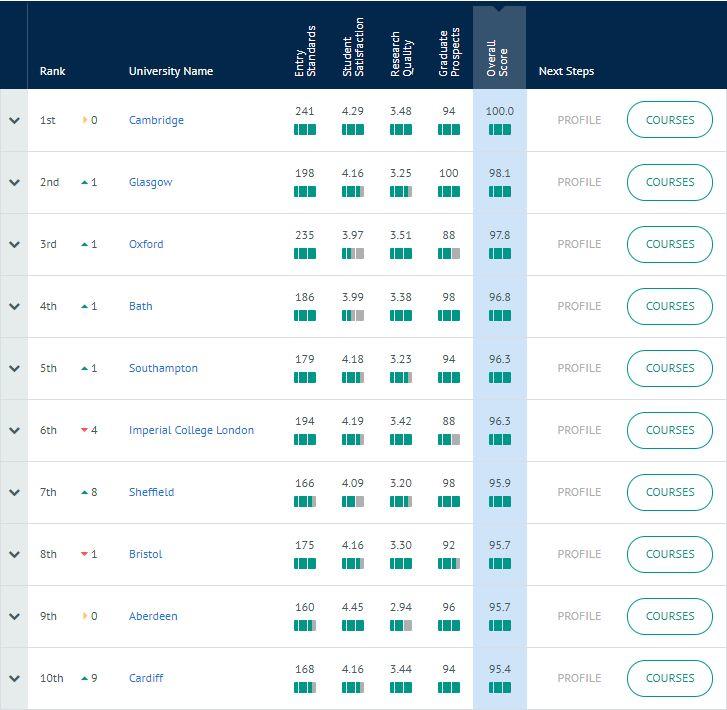Viewport: 727px width, 710px height.
Task: Click Graduate Prospects bar for Oxford
Action: [449, 254]
